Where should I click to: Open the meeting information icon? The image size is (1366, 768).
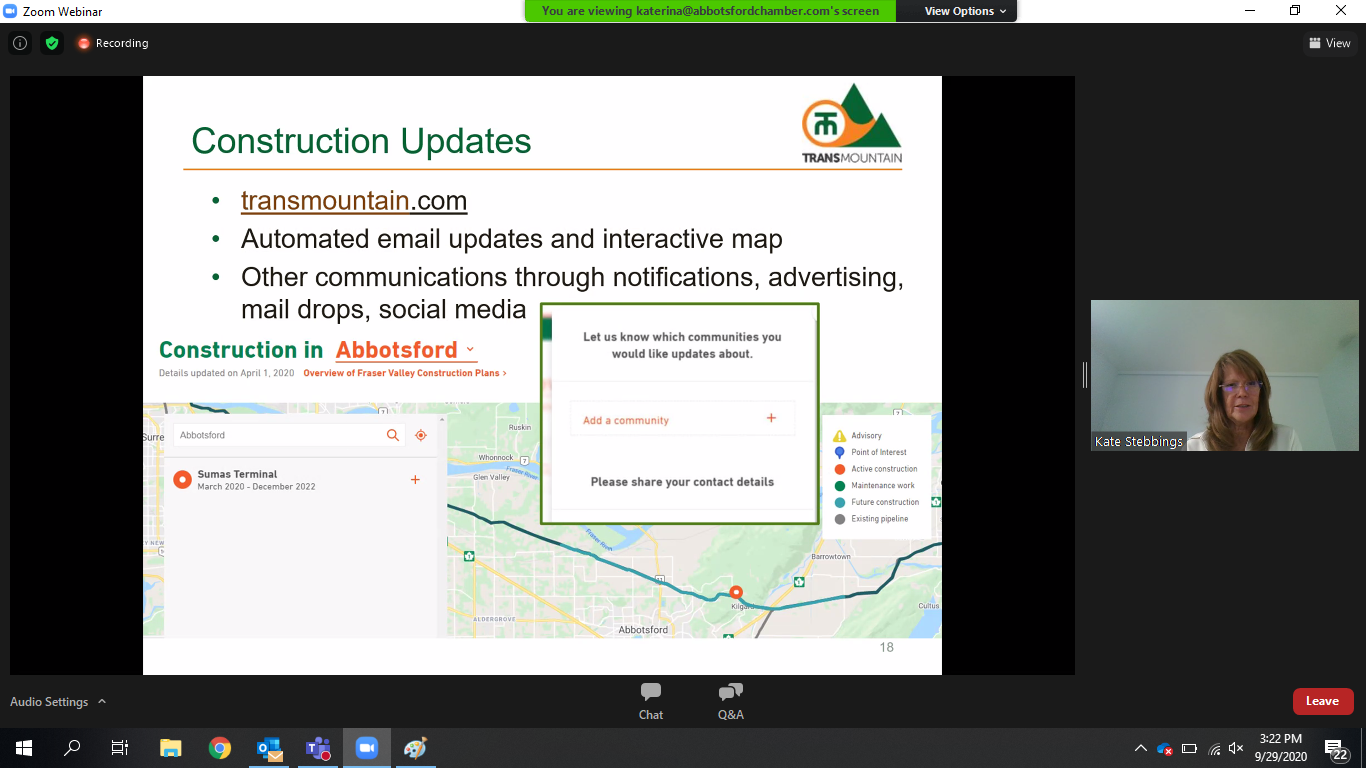pyautogui.click(x=20, y=43)
